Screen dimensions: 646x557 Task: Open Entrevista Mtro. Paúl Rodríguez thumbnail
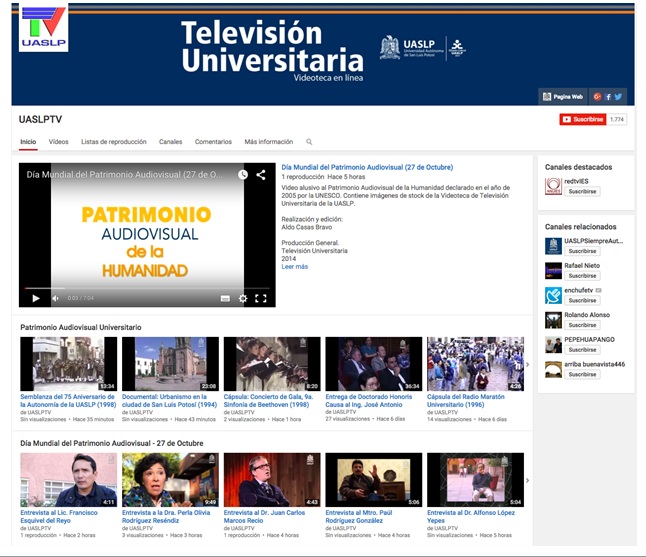pos(374,480)
